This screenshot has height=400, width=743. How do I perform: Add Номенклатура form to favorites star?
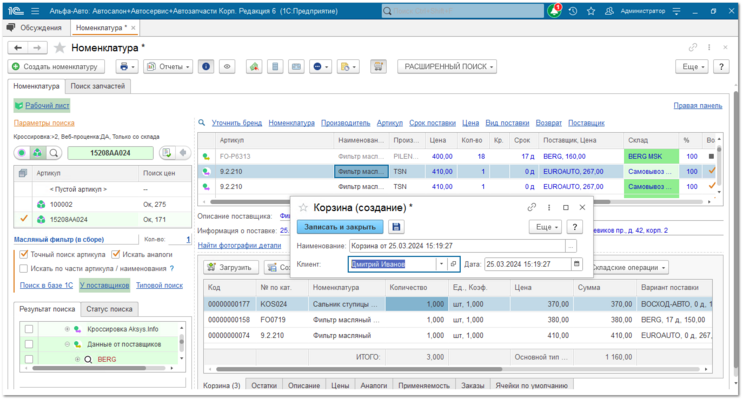pos(60,48)
